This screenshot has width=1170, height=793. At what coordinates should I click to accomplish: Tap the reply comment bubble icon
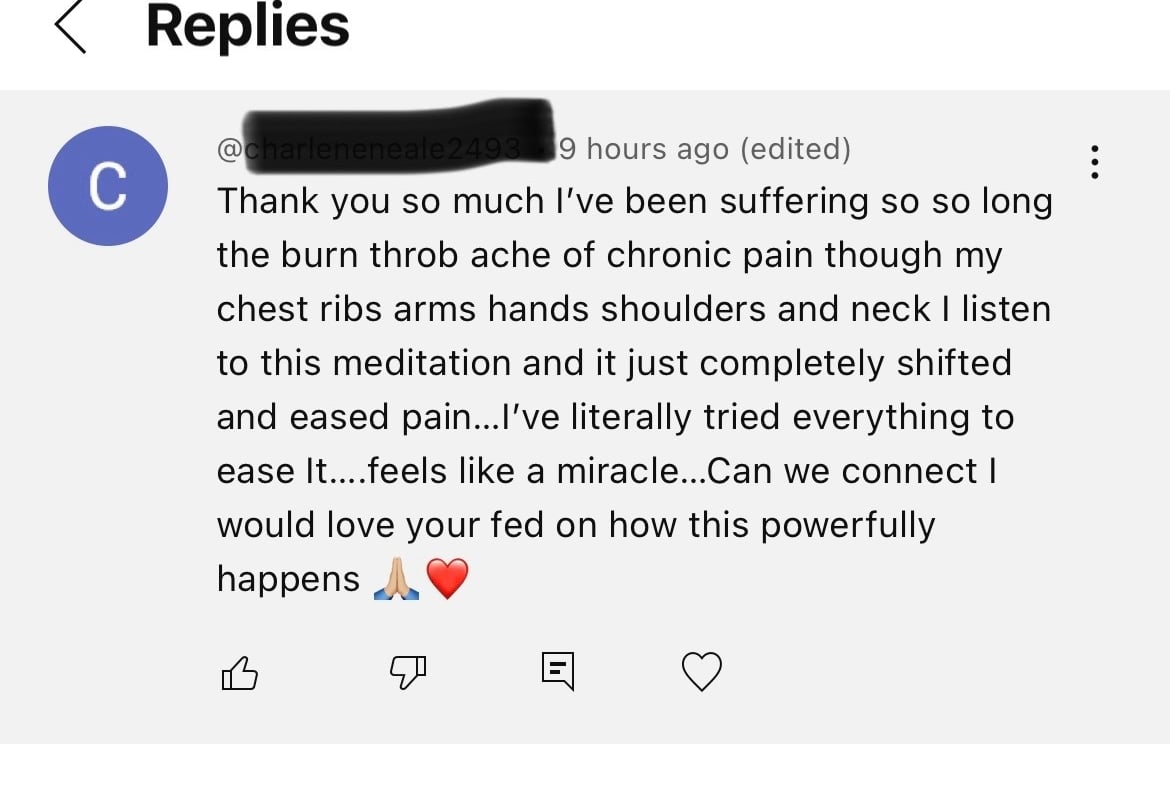click(x=558, y=670)
